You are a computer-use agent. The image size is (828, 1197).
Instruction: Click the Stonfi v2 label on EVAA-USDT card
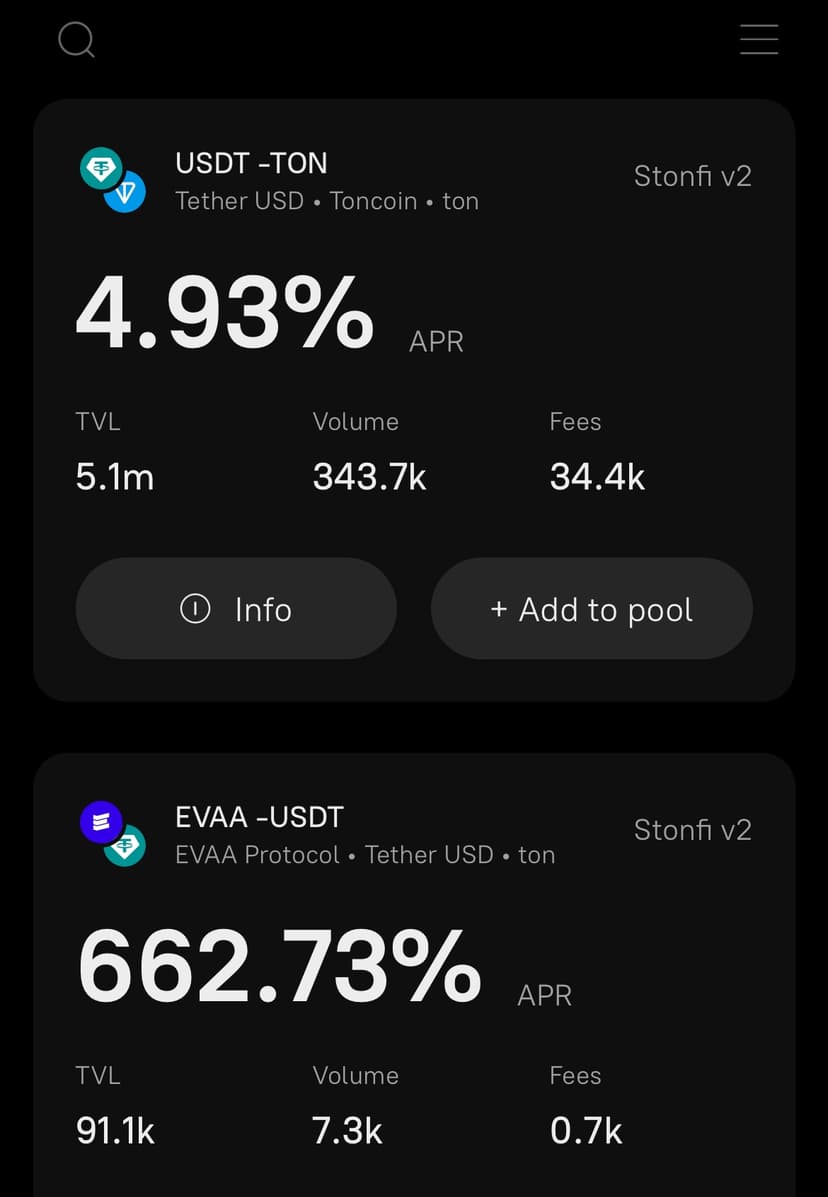tap(692, 830)
